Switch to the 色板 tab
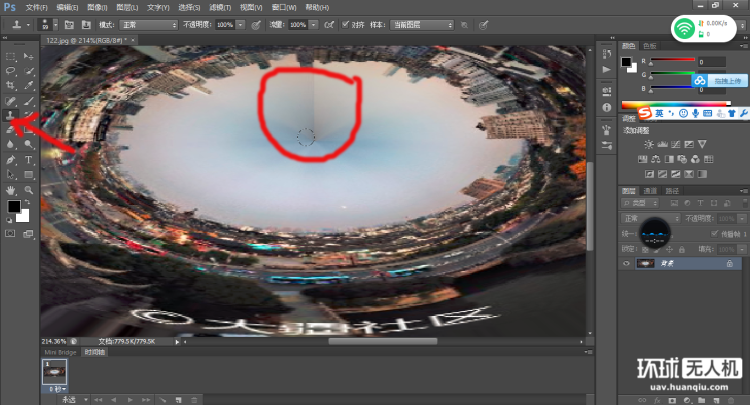This screenshot has width=750, height=405. click(x=651, y=45)
